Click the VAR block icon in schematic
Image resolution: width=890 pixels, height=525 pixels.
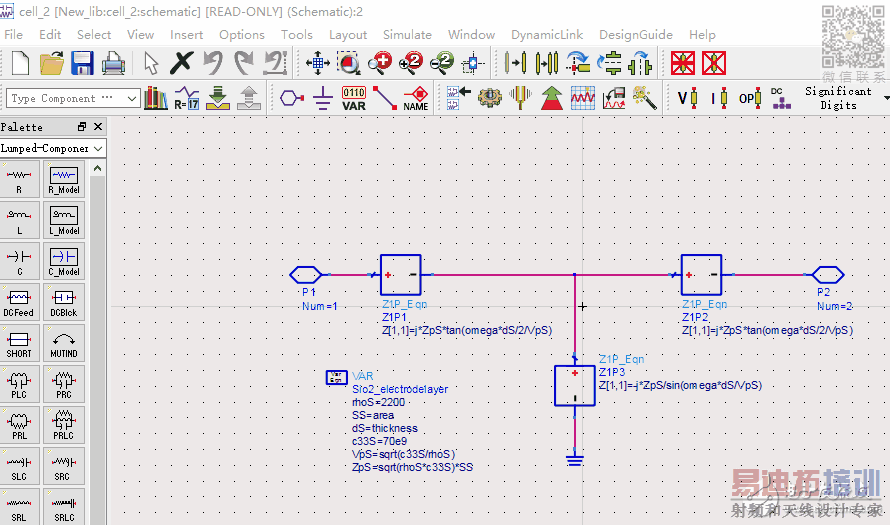point(337,377)
